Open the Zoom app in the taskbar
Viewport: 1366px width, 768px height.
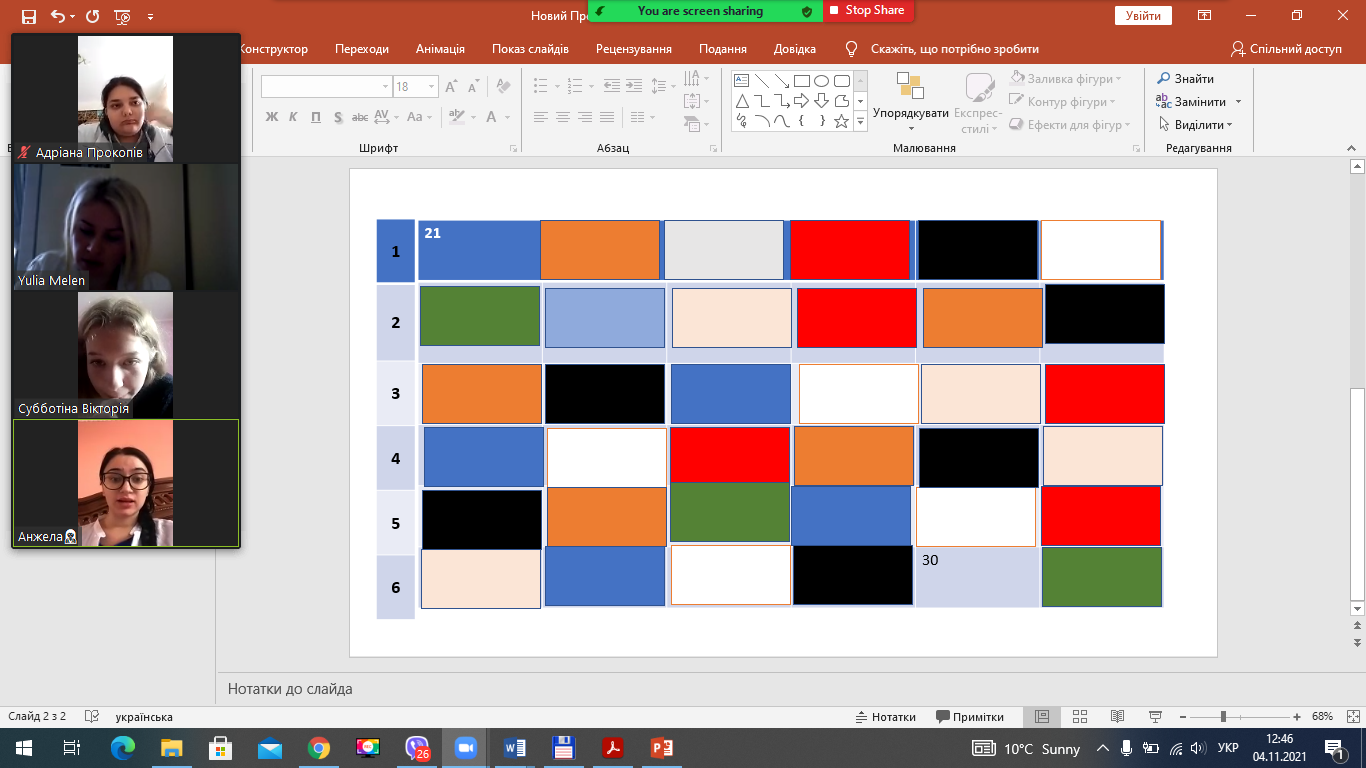point(464,748)
